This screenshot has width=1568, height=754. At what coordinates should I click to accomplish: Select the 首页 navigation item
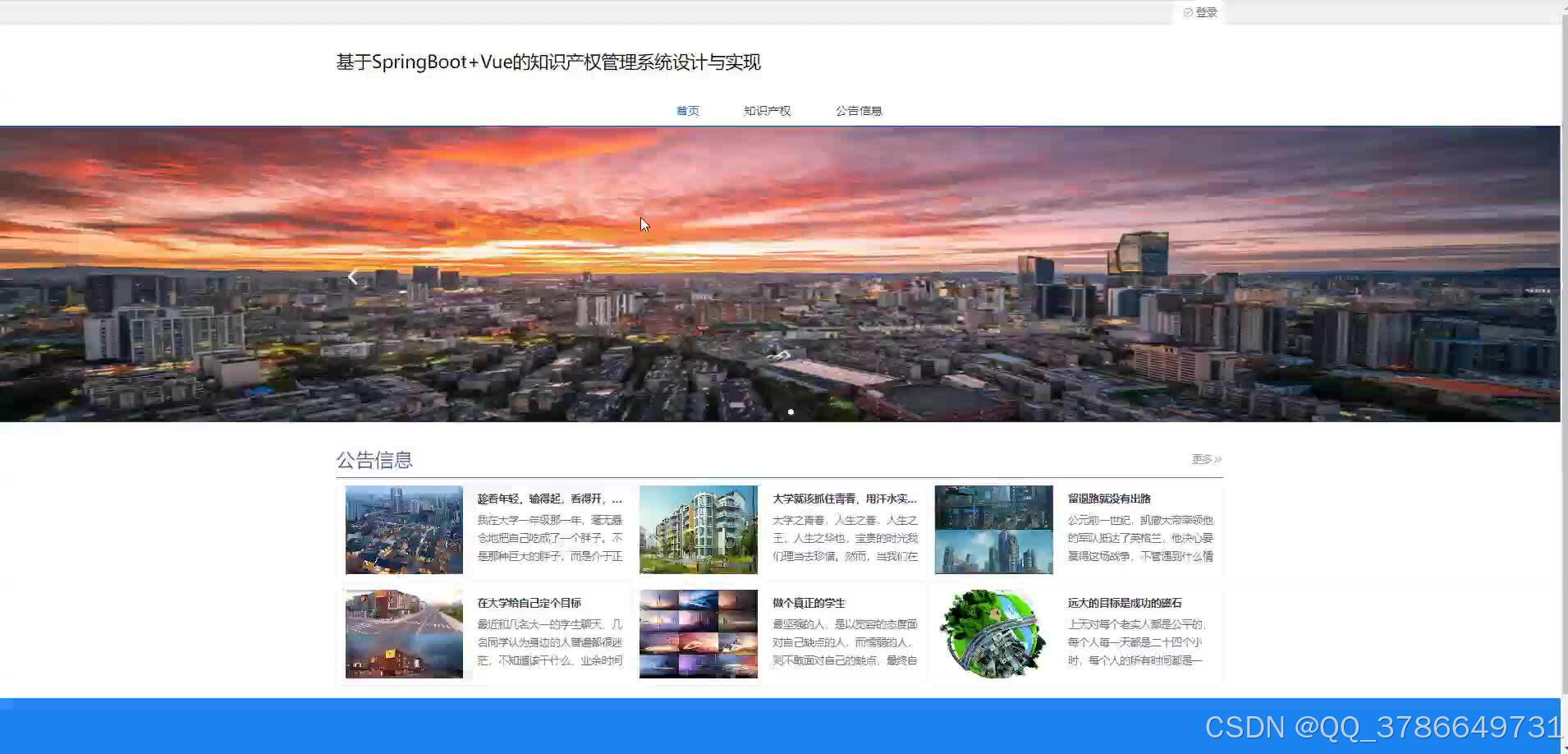(687, 110)
